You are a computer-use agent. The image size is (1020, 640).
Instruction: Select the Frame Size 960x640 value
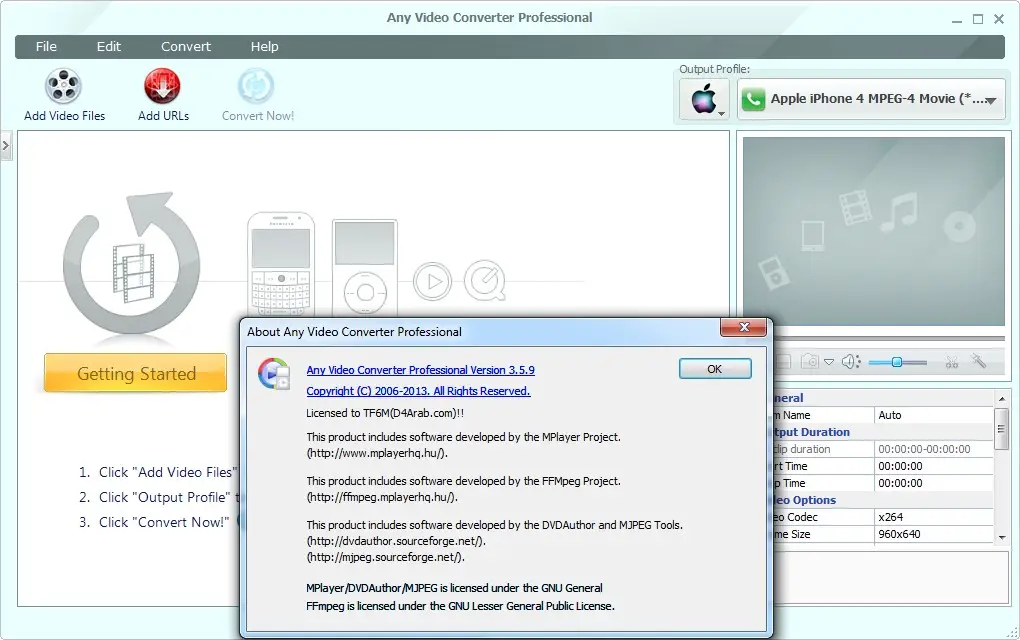933,534
